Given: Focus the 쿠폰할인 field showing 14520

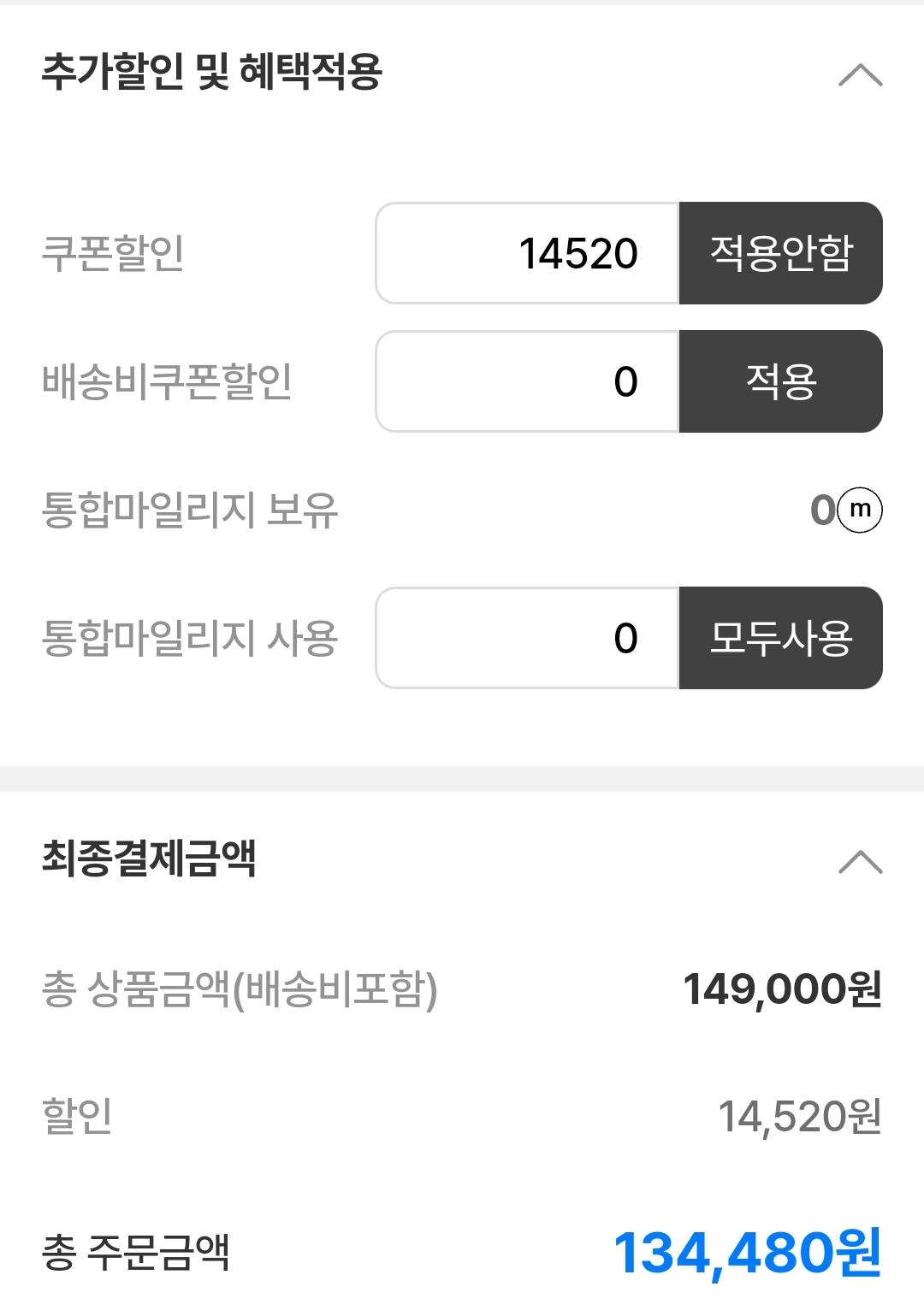Looking at the screenshot, I should click(x=527, y=253).
